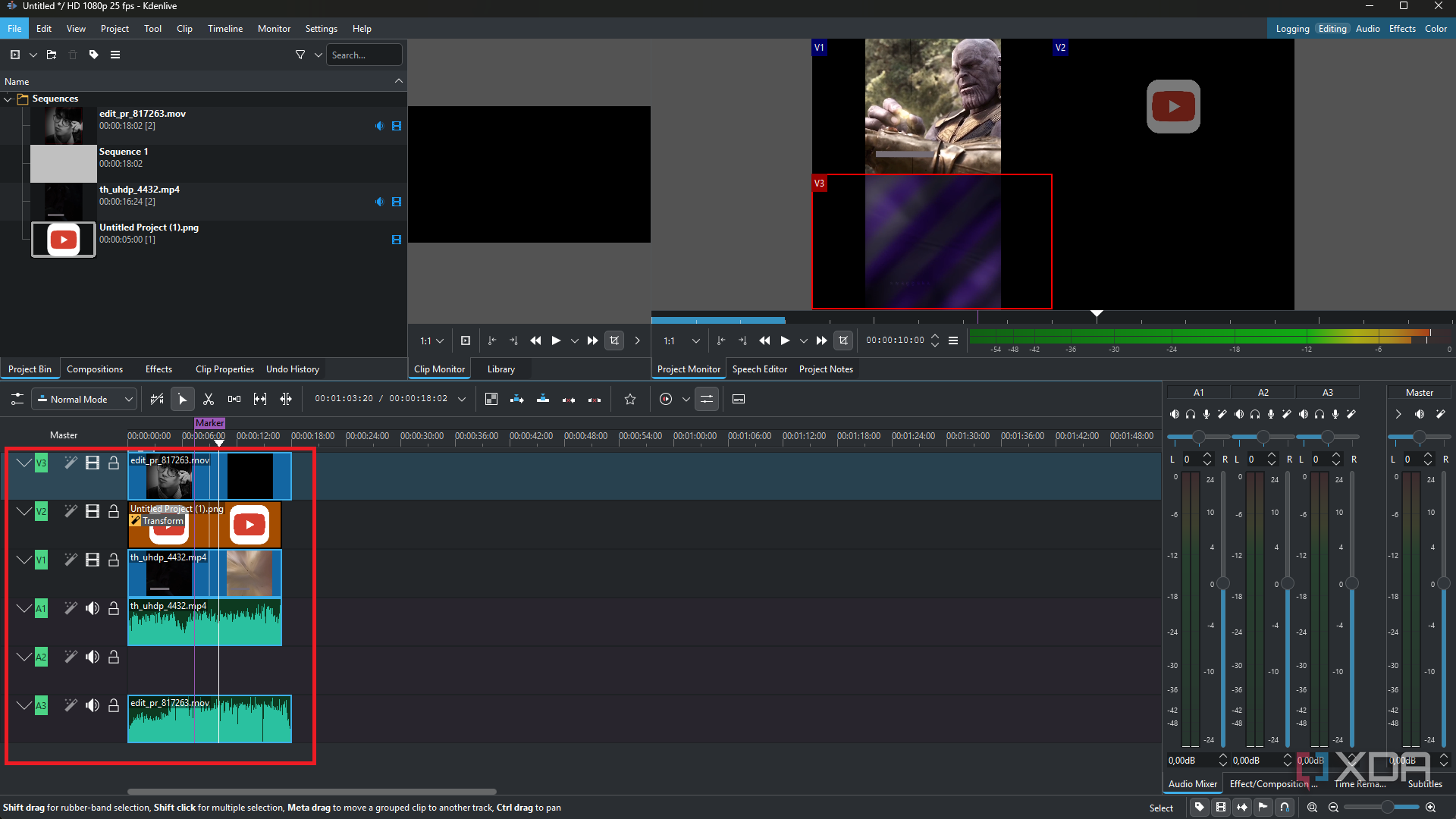Select the Slip tool in timeline toolbar

[x=260, y=399]
